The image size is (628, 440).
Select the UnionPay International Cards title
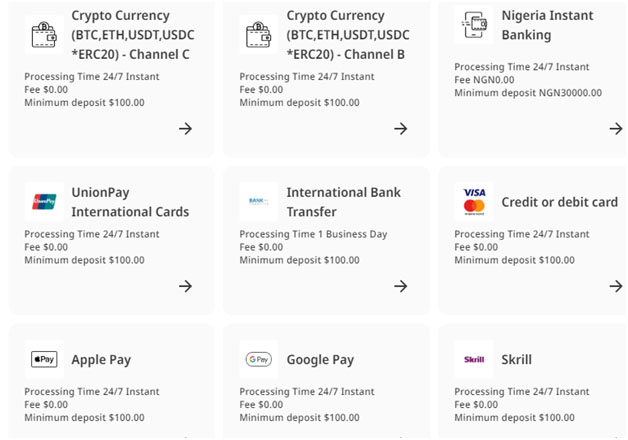[130, 202]
